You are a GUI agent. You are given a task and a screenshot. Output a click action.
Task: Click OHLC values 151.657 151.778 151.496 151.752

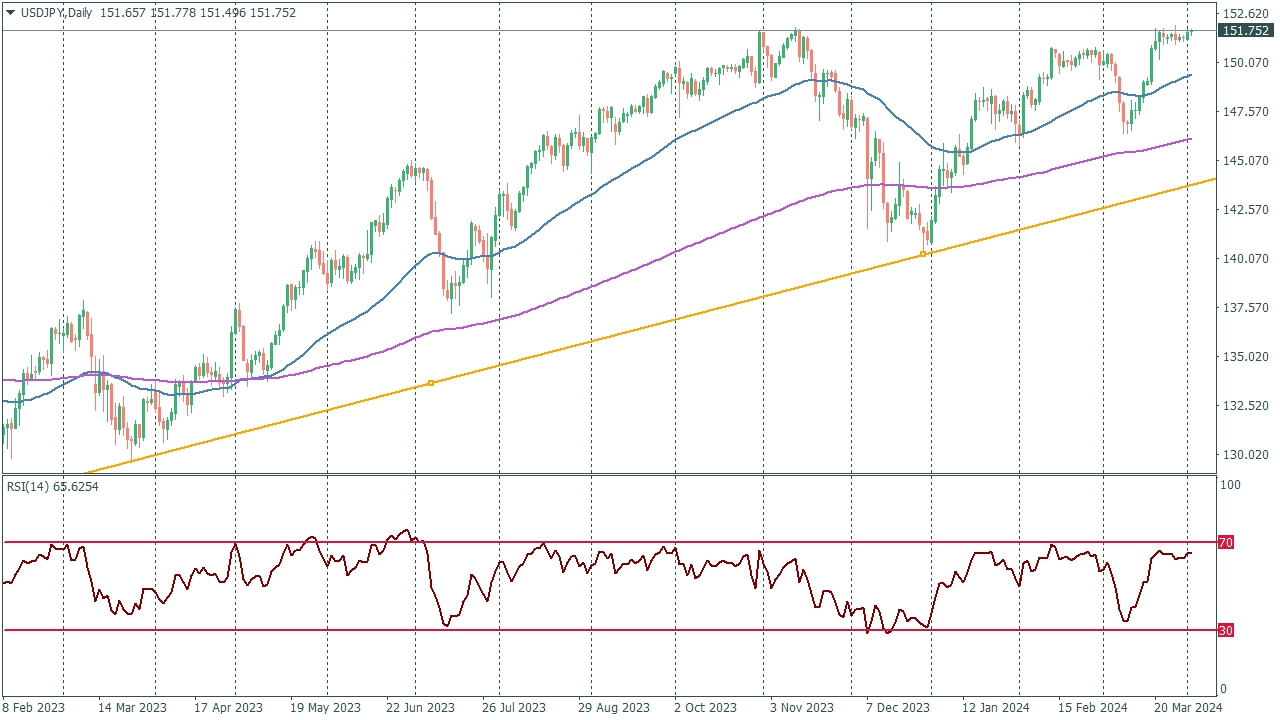[198, 13]
